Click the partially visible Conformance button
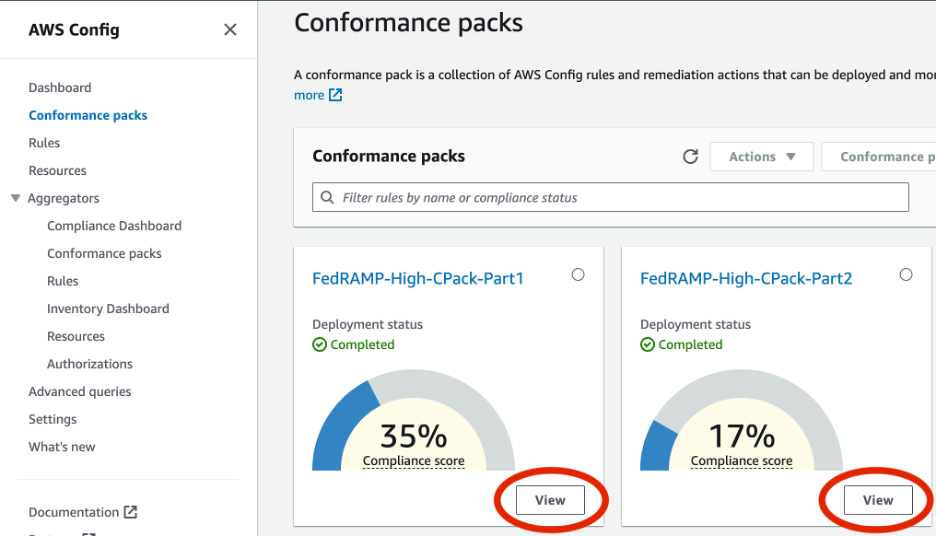This screenshot has width=936, height=536. (879, 156)
